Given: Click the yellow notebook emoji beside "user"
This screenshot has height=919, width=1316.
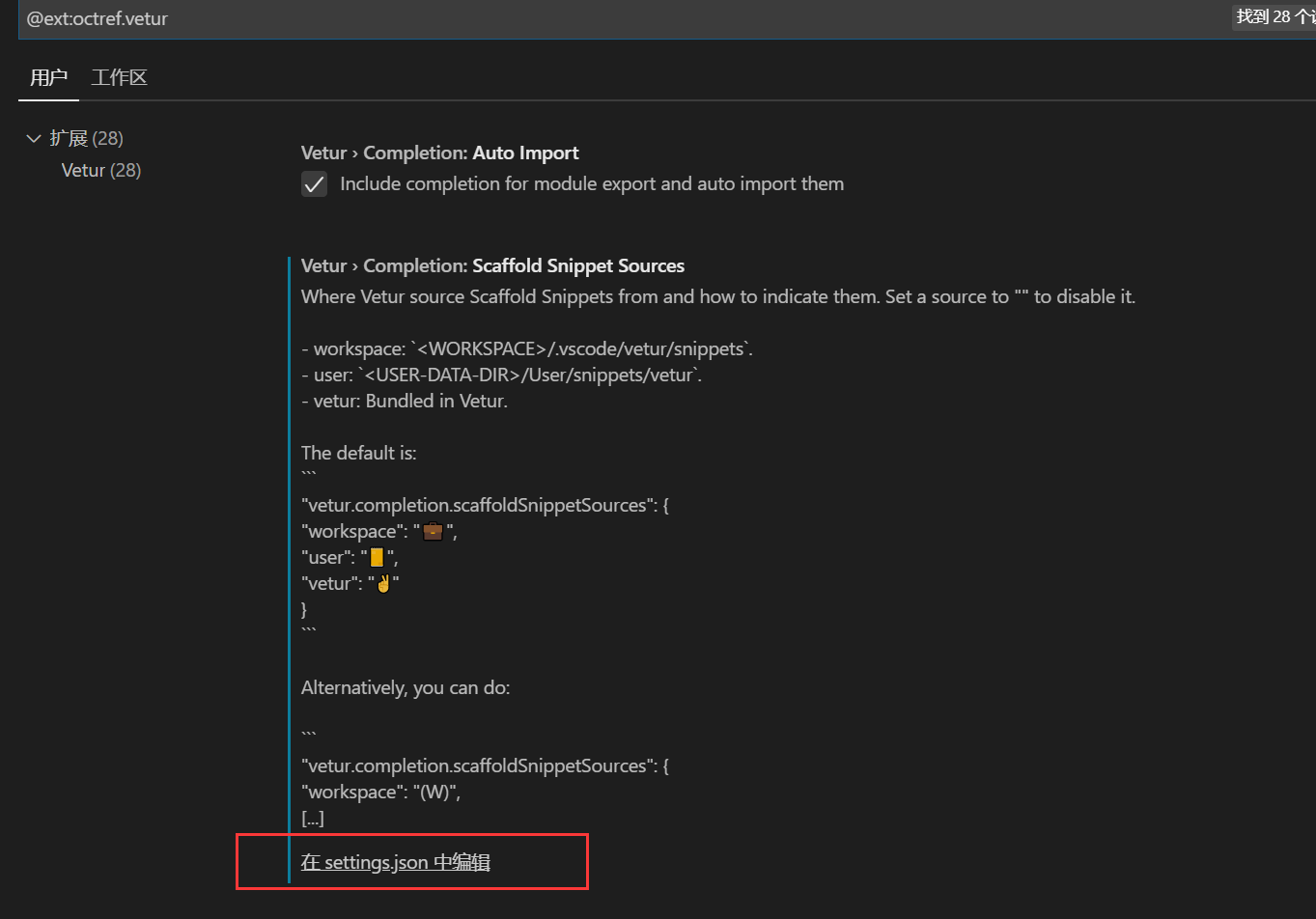Looking at the screenshot, I should [x=377, y=556].
